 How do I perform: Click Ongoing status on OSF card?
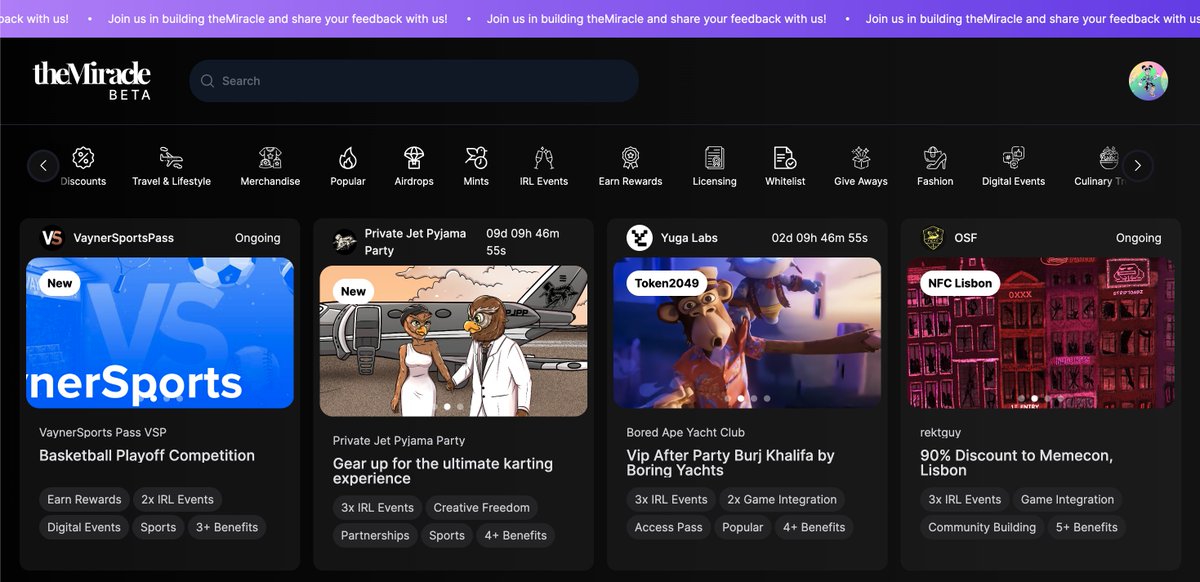[1139, 238]
